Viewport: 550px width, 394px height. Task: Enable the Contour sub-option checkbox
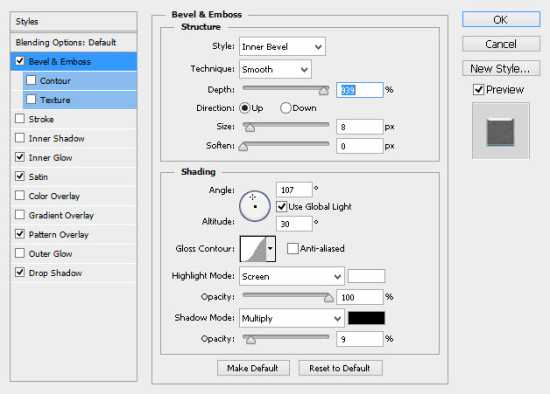[31, 80]
